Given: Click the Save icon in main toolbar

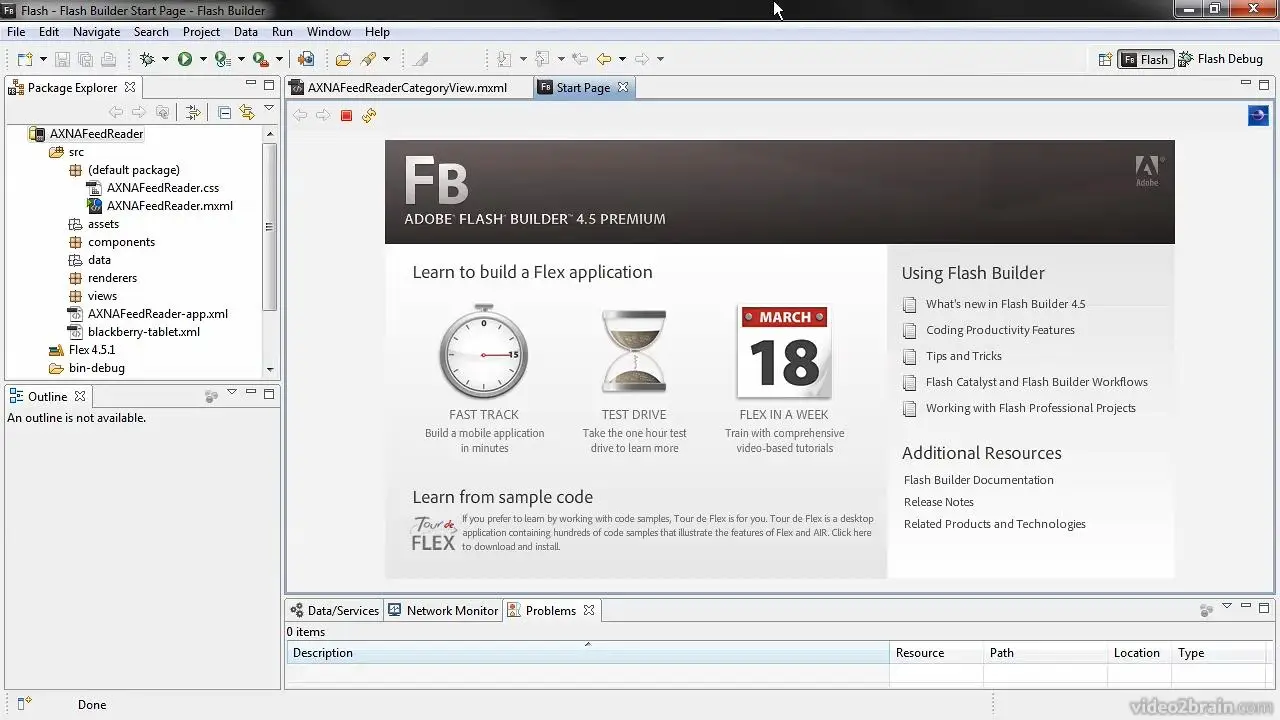Looking at the screenshot, I should (62, 59).
